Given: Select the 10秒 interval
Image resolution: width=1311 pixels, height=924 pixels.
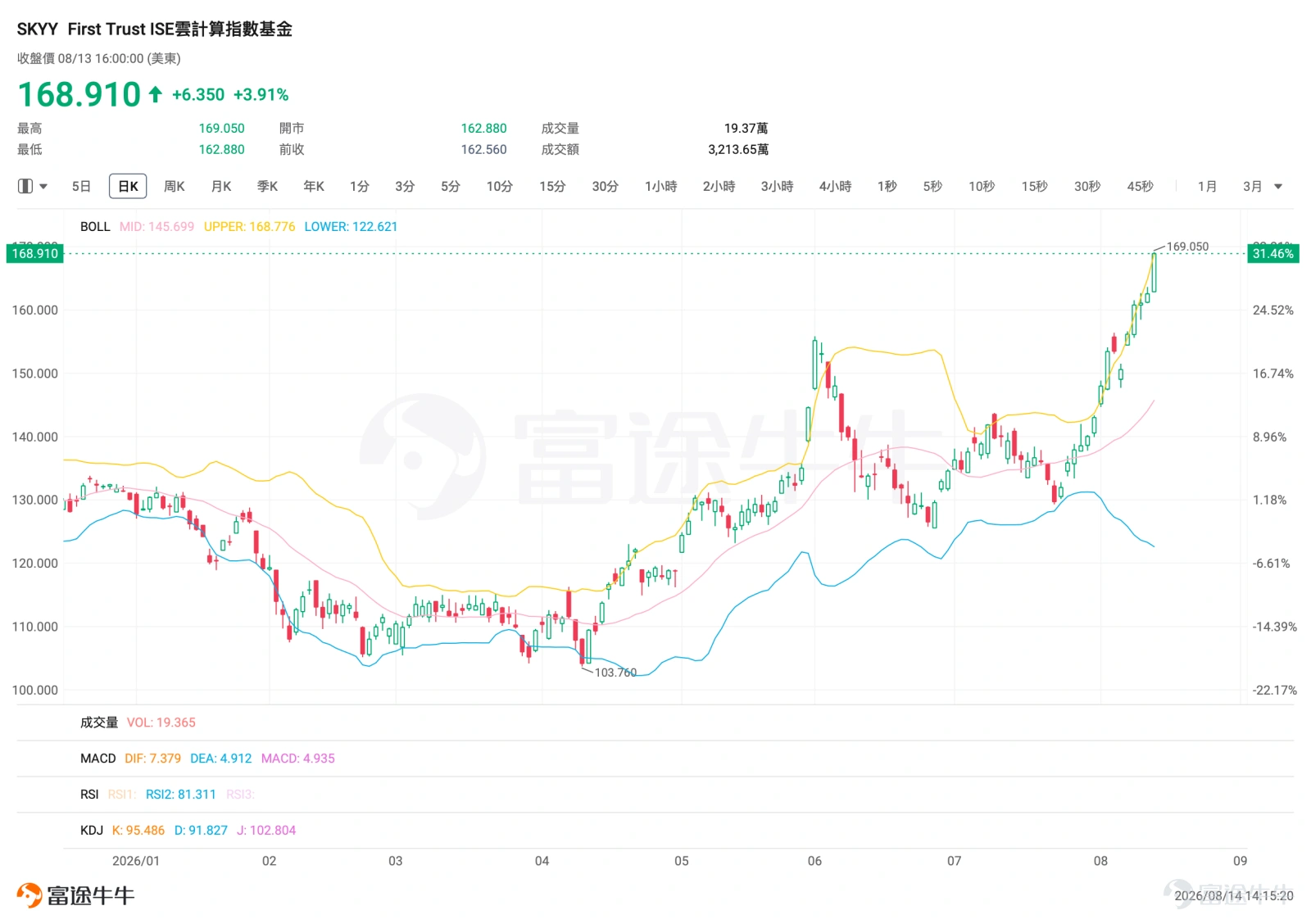Looking at the screenshot, I should coord(982,187).
